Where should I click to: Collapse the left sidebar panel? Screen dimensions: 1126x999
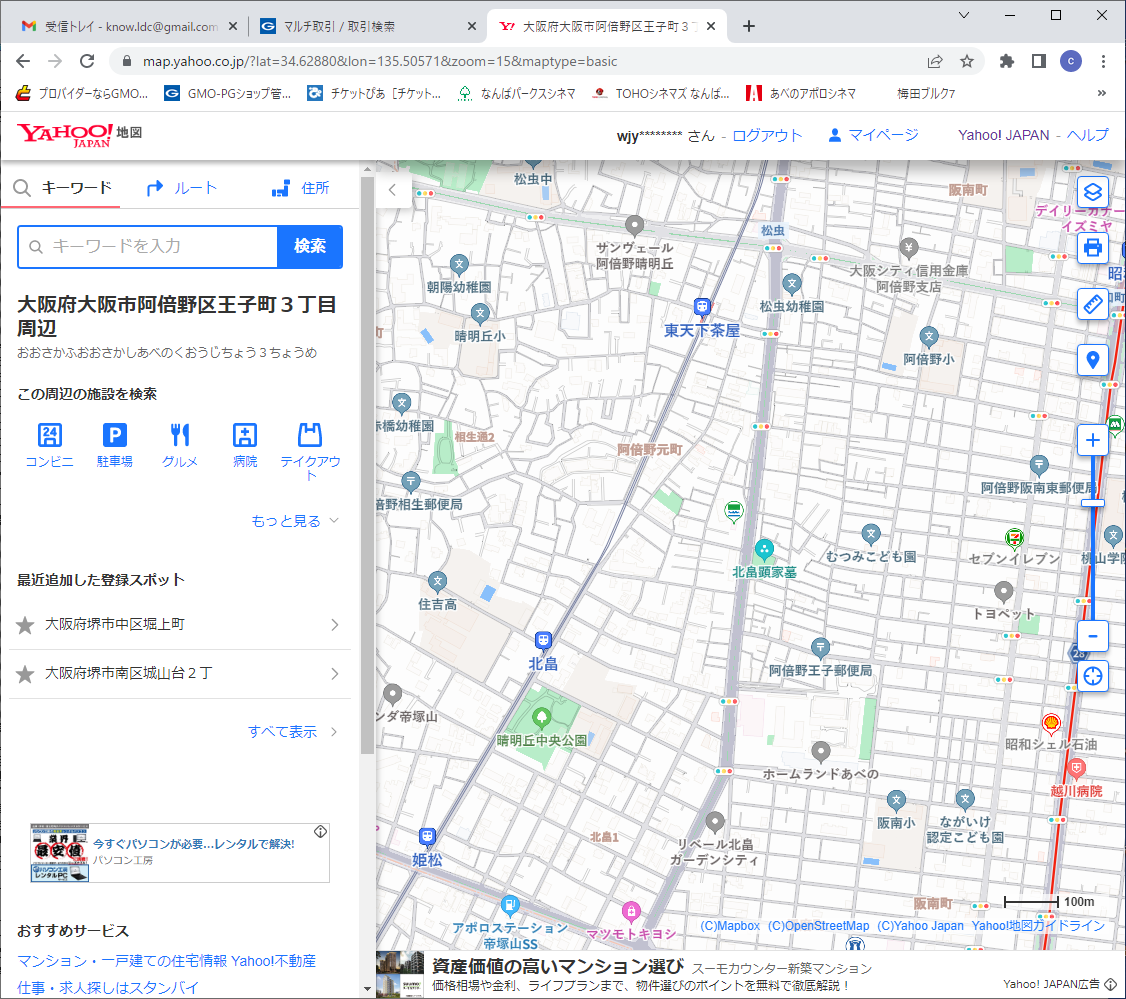(393, 189)
